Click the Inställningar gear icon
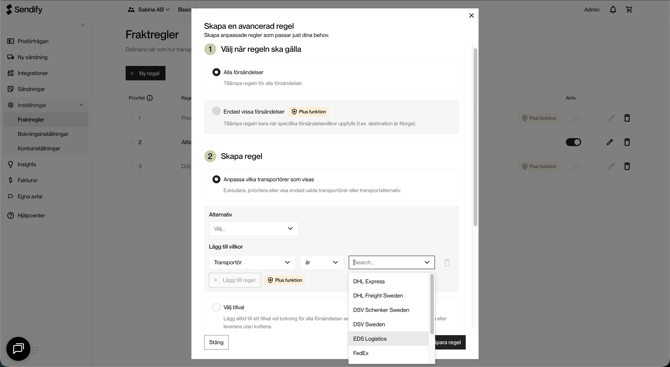Image resolution: width=670 pixels, height=367 pixels. click(x=11, y=105)
